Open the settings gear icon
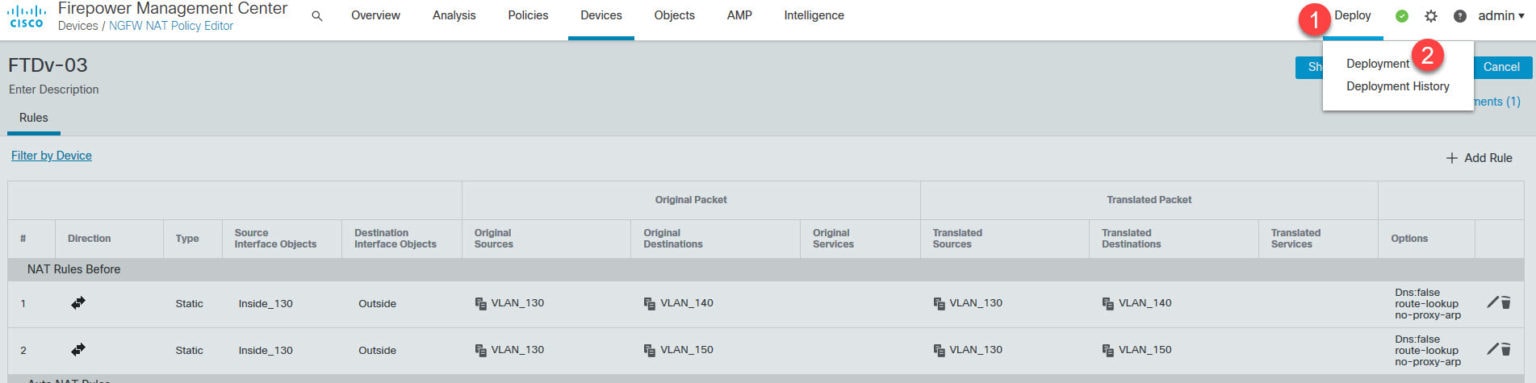 point(1431,16)
